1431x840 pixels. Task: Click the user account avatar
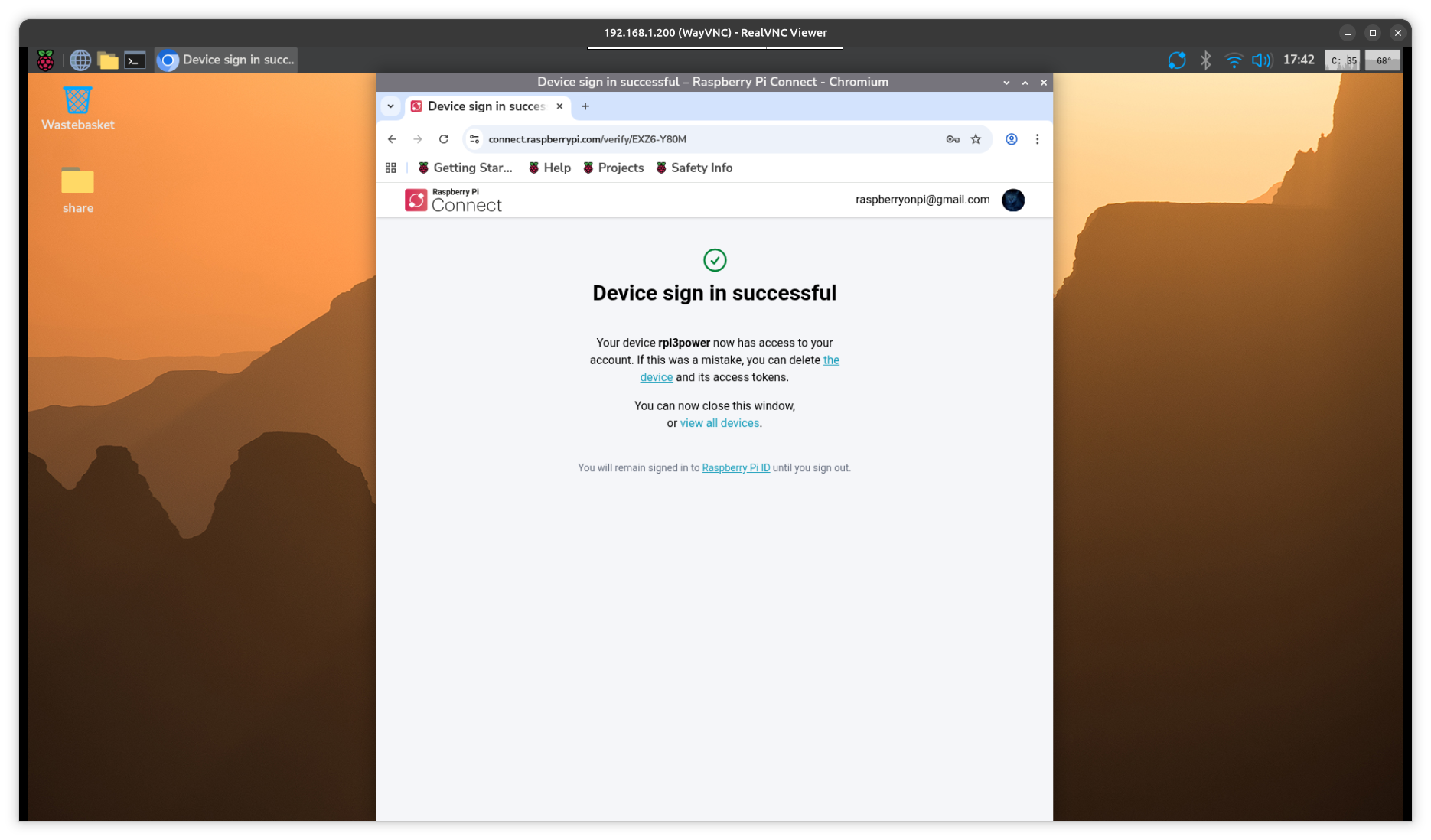tap(1012, 200)
